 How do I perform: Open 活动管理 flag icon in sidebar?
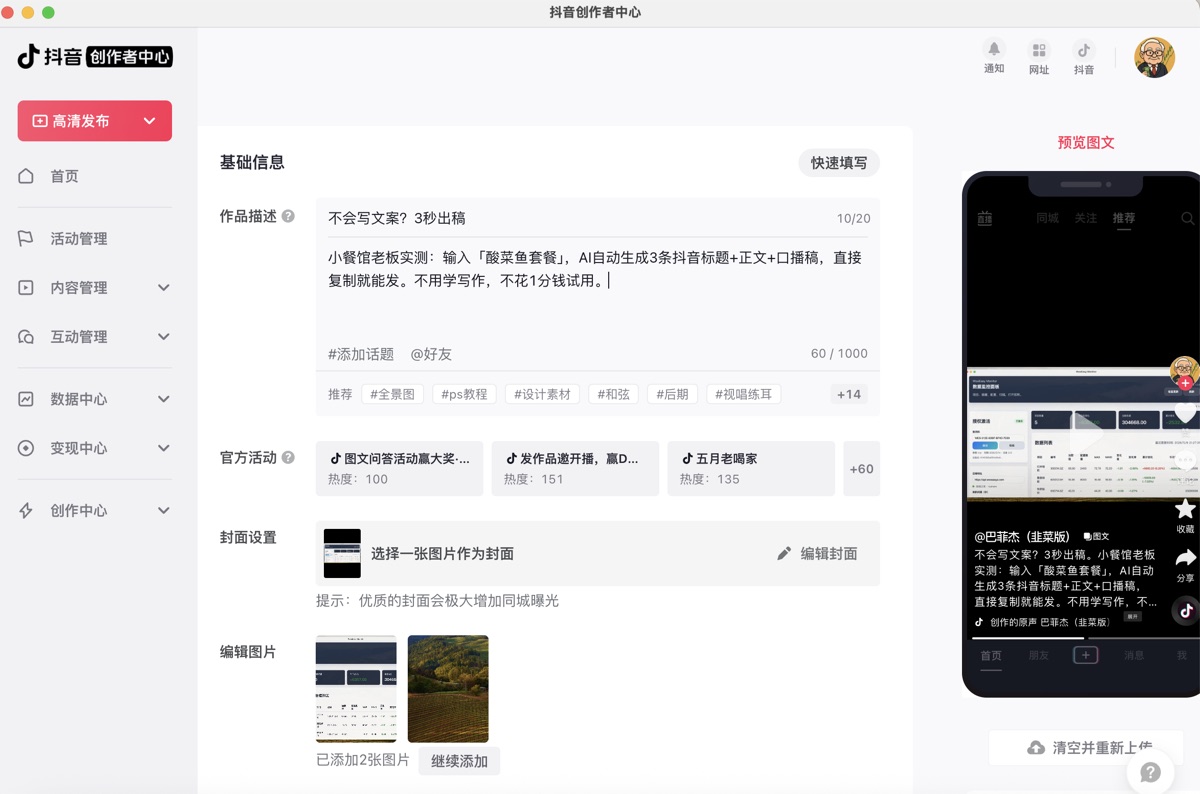(x=26, y=238)
